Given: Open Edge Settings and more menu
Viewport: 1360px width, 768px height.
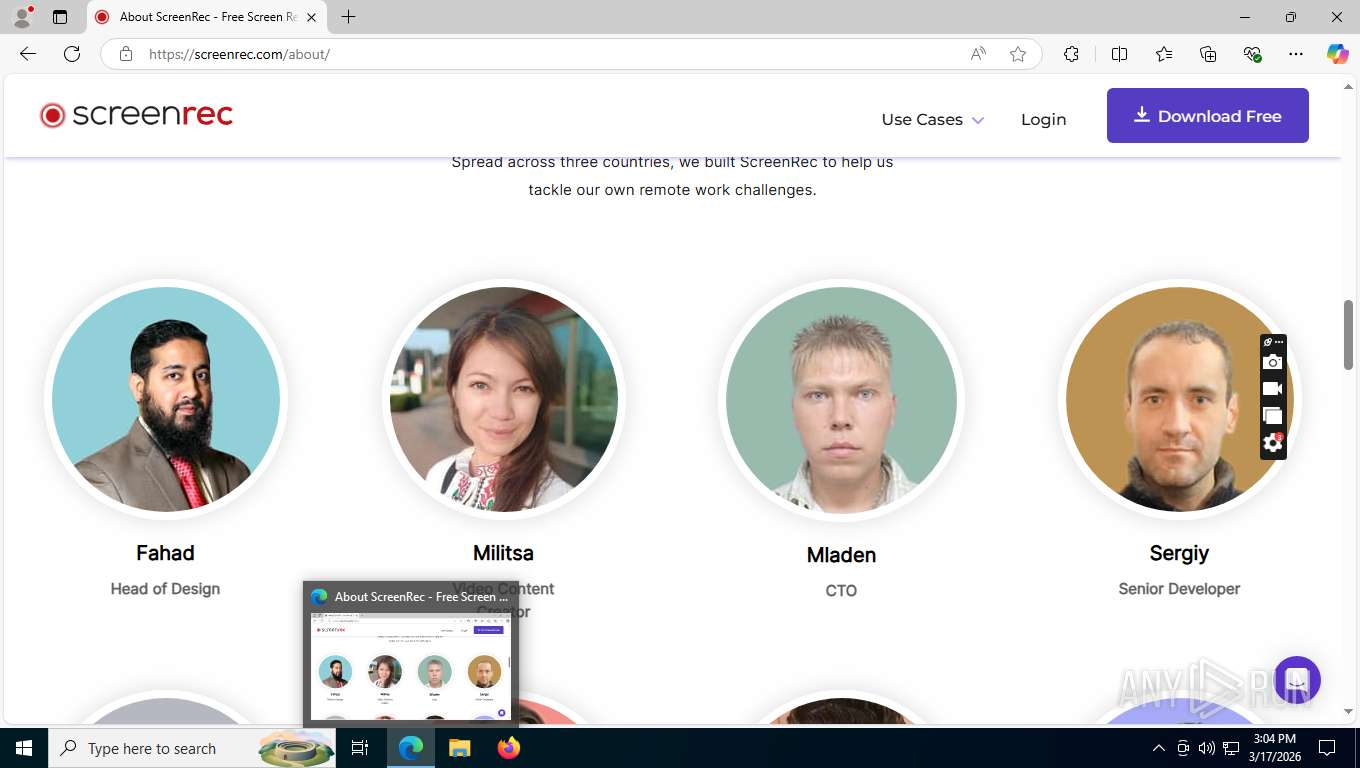Looking at the screenshot, I should [1296, 54].
